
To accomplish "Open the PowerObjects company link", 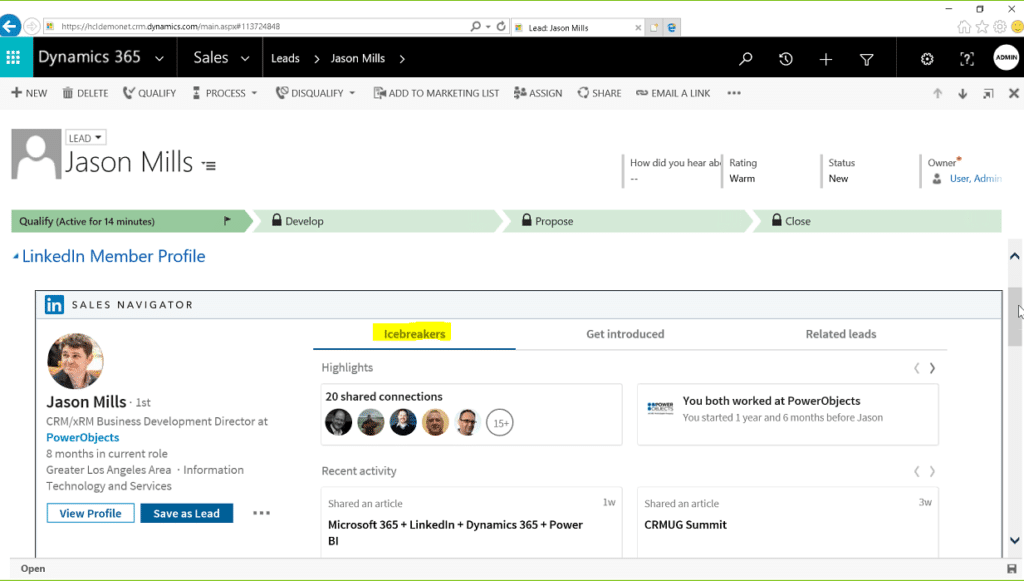I will point(83,437).
